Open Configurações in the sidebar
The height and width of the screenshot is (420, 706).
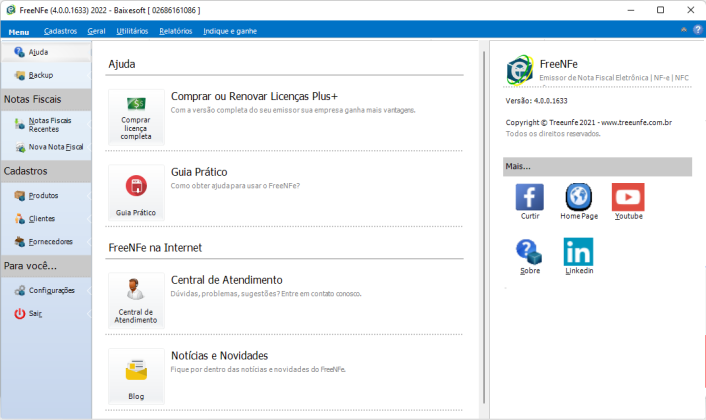[46, 290]
